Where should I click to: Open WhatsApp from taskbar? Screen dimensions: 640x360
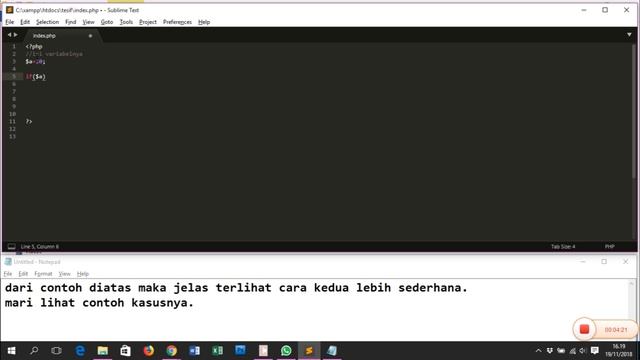click(x=286, y=351)
